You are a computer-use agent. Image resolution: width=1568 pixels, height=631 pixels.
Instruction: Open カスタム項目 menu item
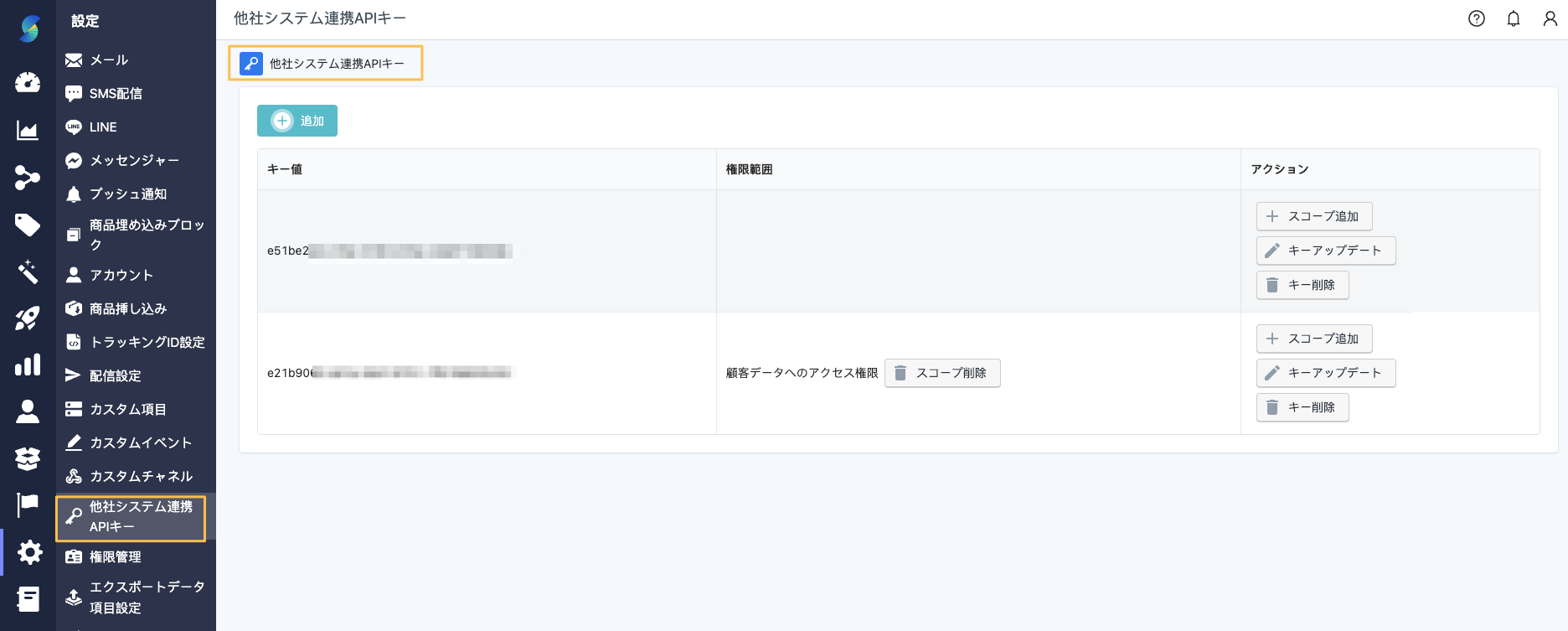tap(136, 409)
